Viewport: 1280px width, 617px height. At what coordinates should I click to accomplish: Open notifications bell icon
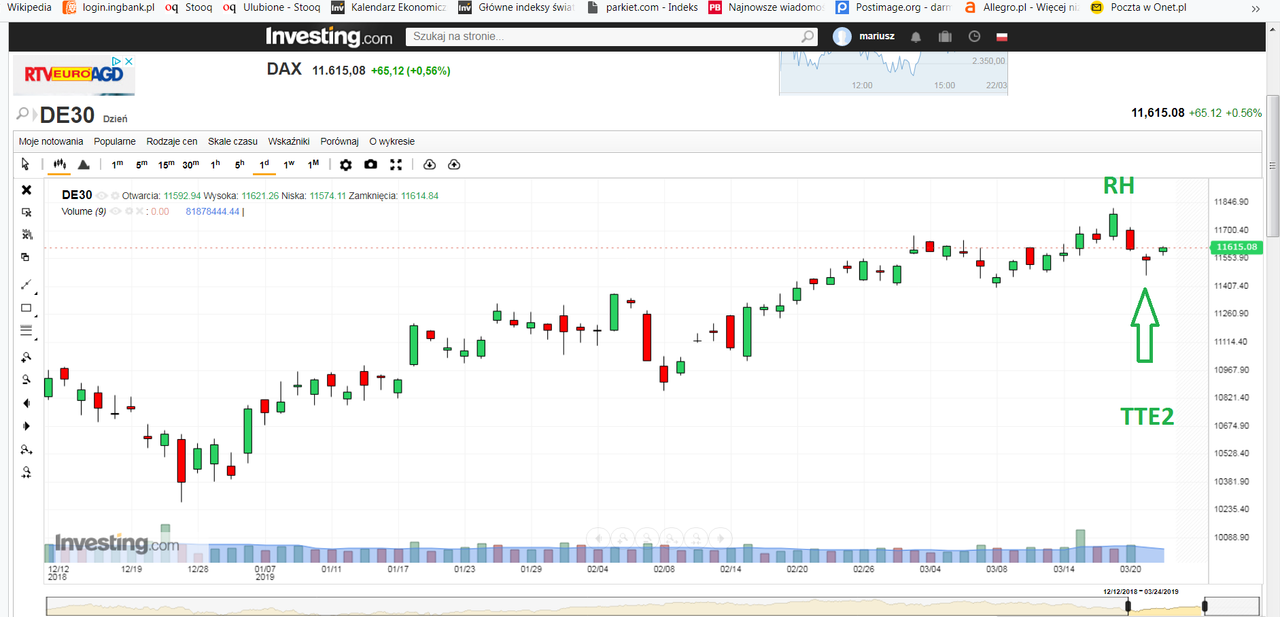[x=916, y=37]
